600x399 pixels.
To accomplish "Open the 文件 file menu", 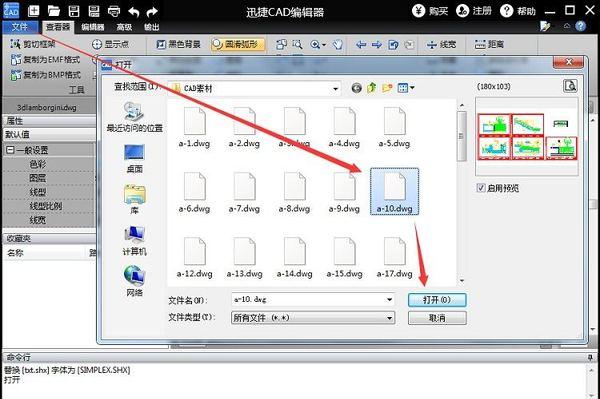I will pyautogui.click(x=20, y=27).
